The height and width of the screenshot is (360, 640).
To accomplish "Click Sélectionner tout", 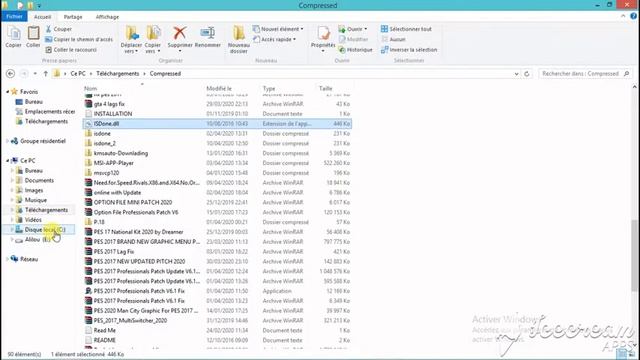I will [406, 29].
